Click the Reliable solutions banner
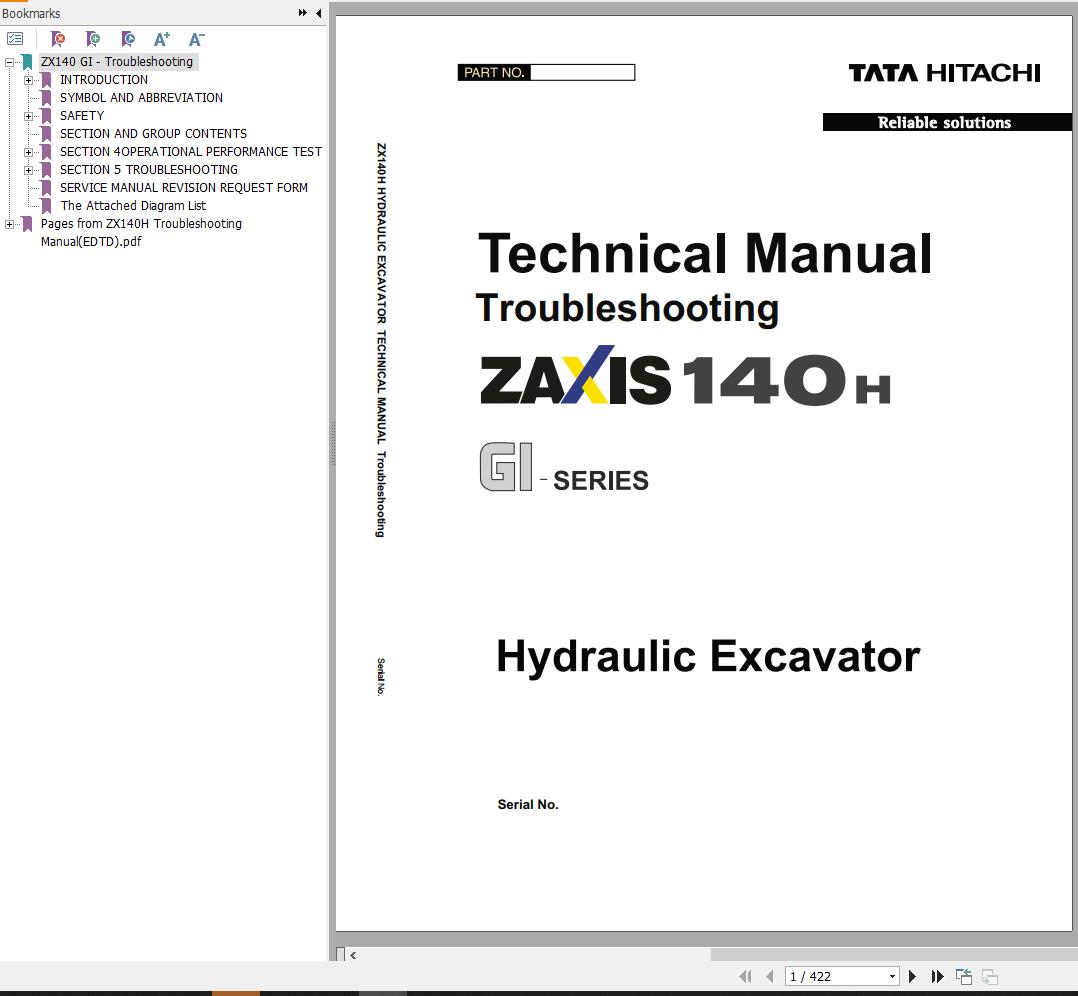1078x996 pixels. tap(947, 122)
